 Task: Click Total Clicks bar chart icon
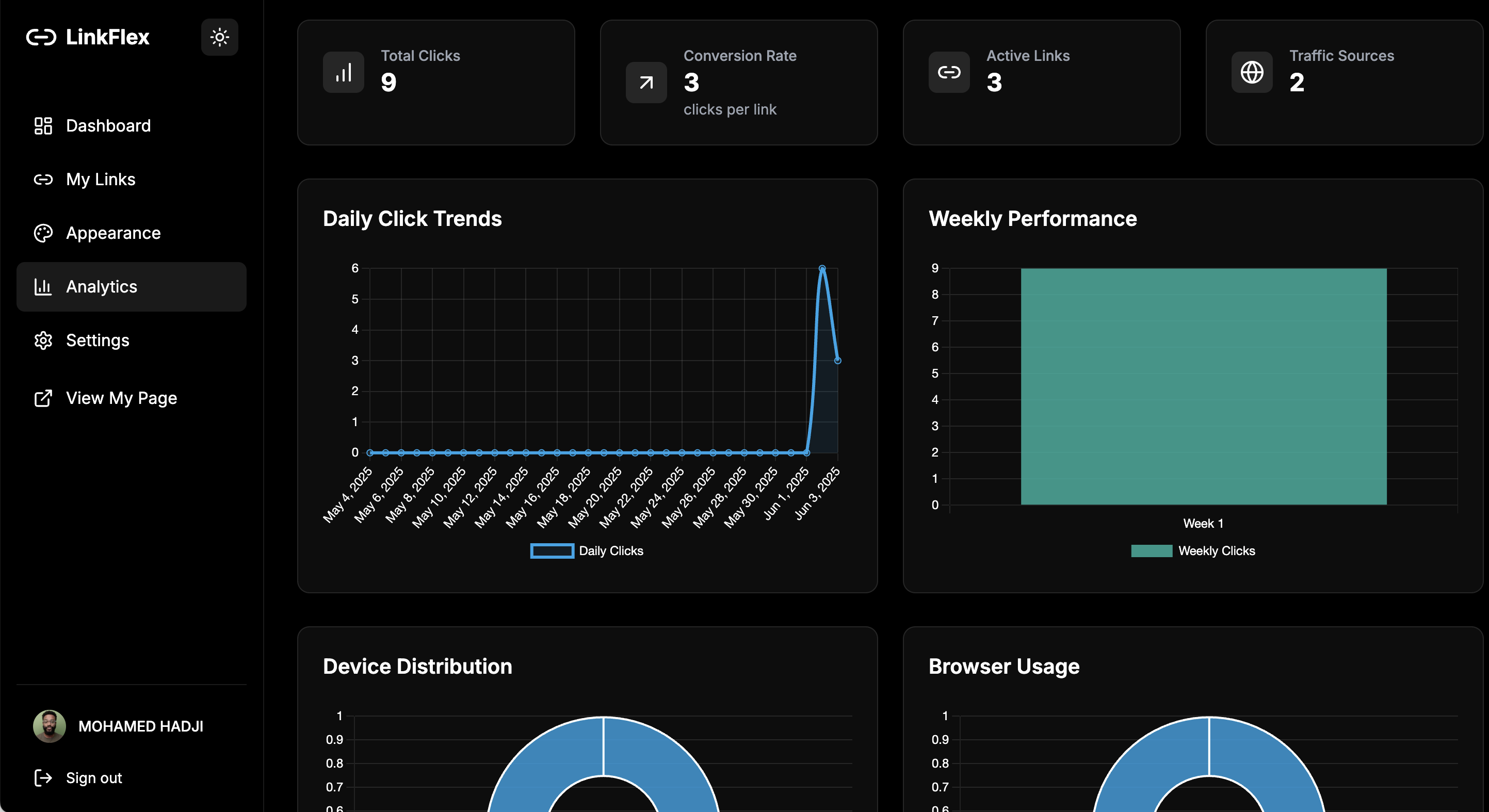tap(343, 72)
